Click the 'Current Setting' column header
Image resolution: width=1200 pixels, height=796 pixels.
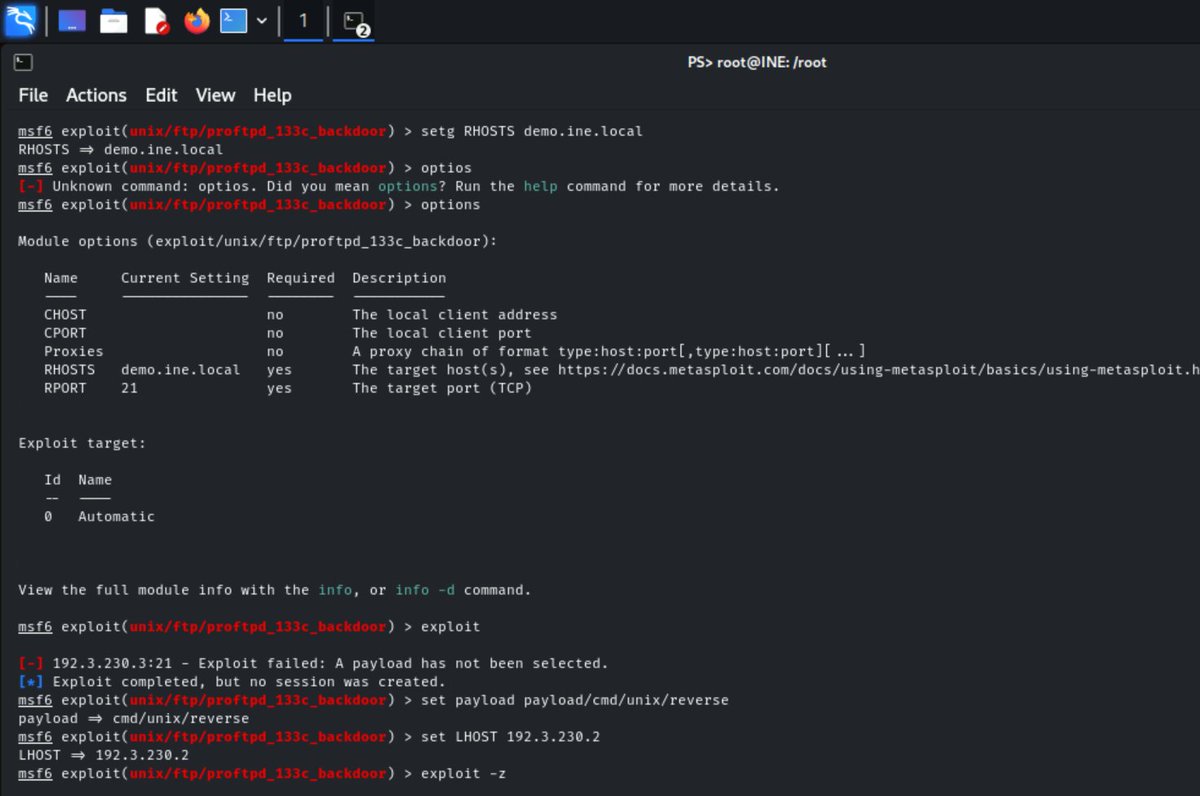185,278
